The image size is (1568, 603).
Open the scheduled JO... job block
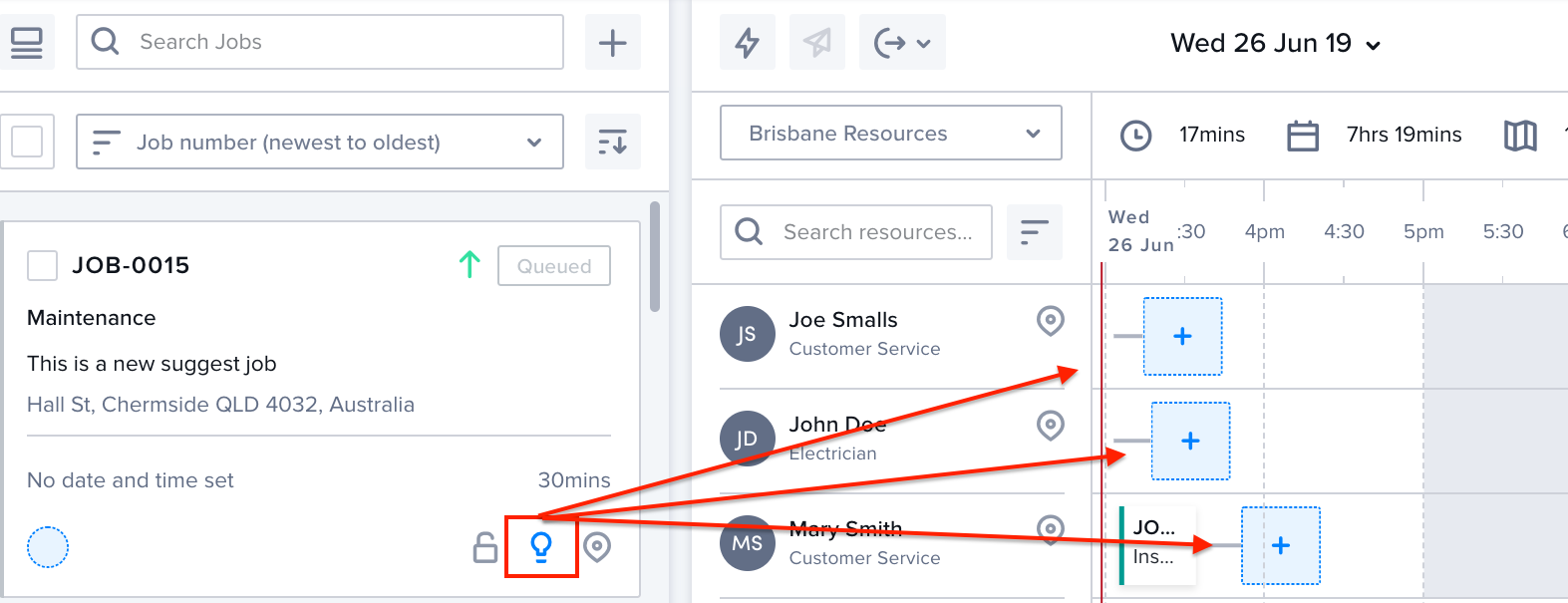pos(1157,544)
